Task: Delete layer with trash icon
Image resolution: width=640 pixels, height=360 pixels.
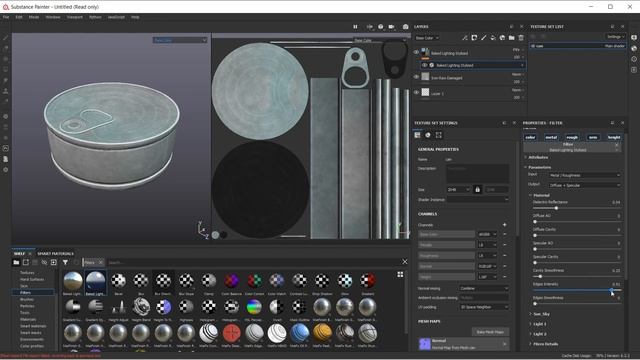Action: 521,38
